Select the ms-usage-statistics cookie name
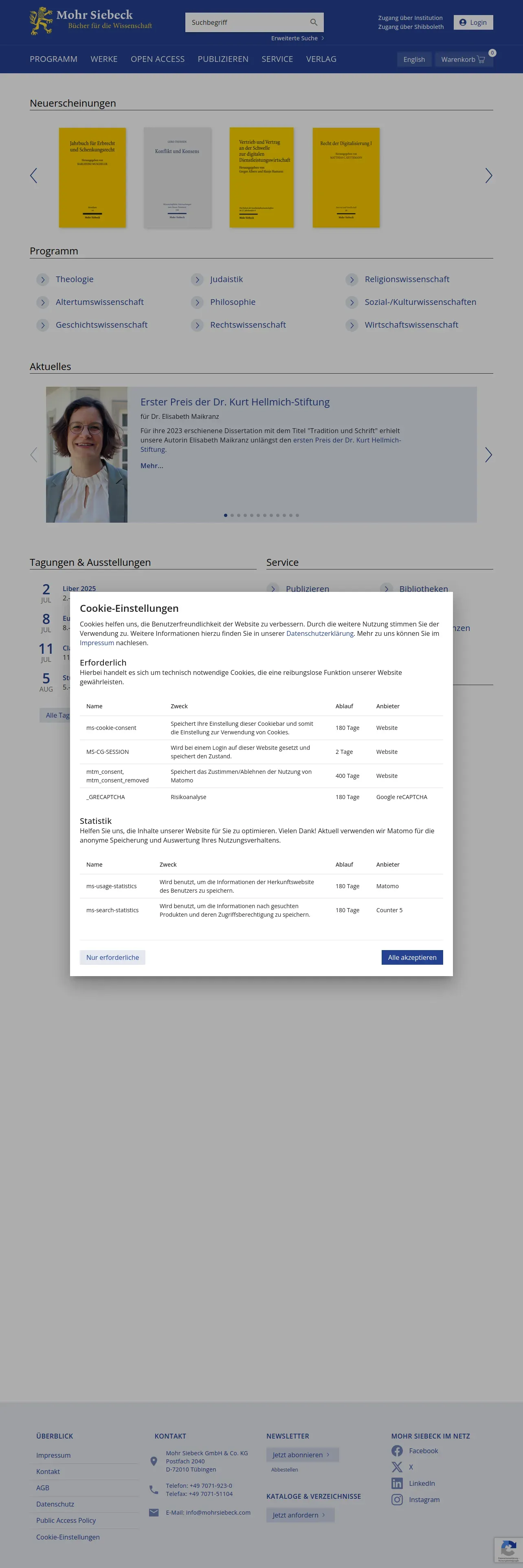The width and height of the screenshot is (523, 1568). pyautogui.click(x=112, y=886)
